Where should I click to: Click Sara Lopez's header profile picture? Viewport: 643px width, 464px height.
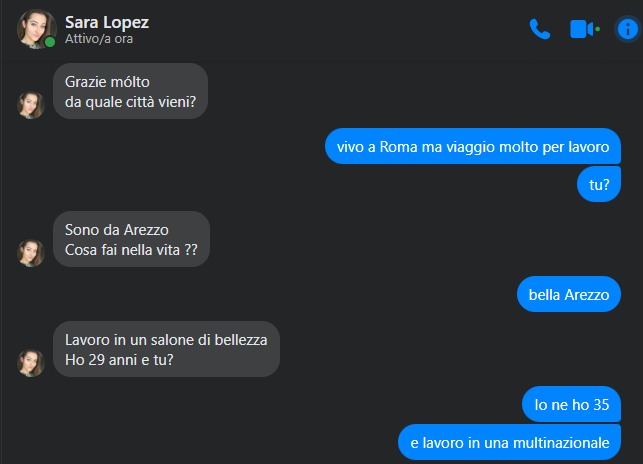click(x=35, y=29)
